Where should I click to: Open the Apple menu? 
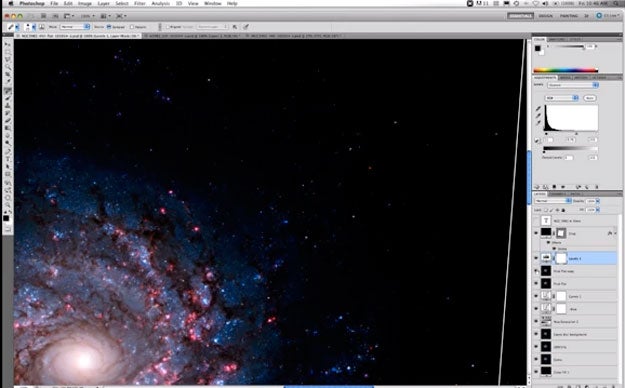(x=11, y=3)
